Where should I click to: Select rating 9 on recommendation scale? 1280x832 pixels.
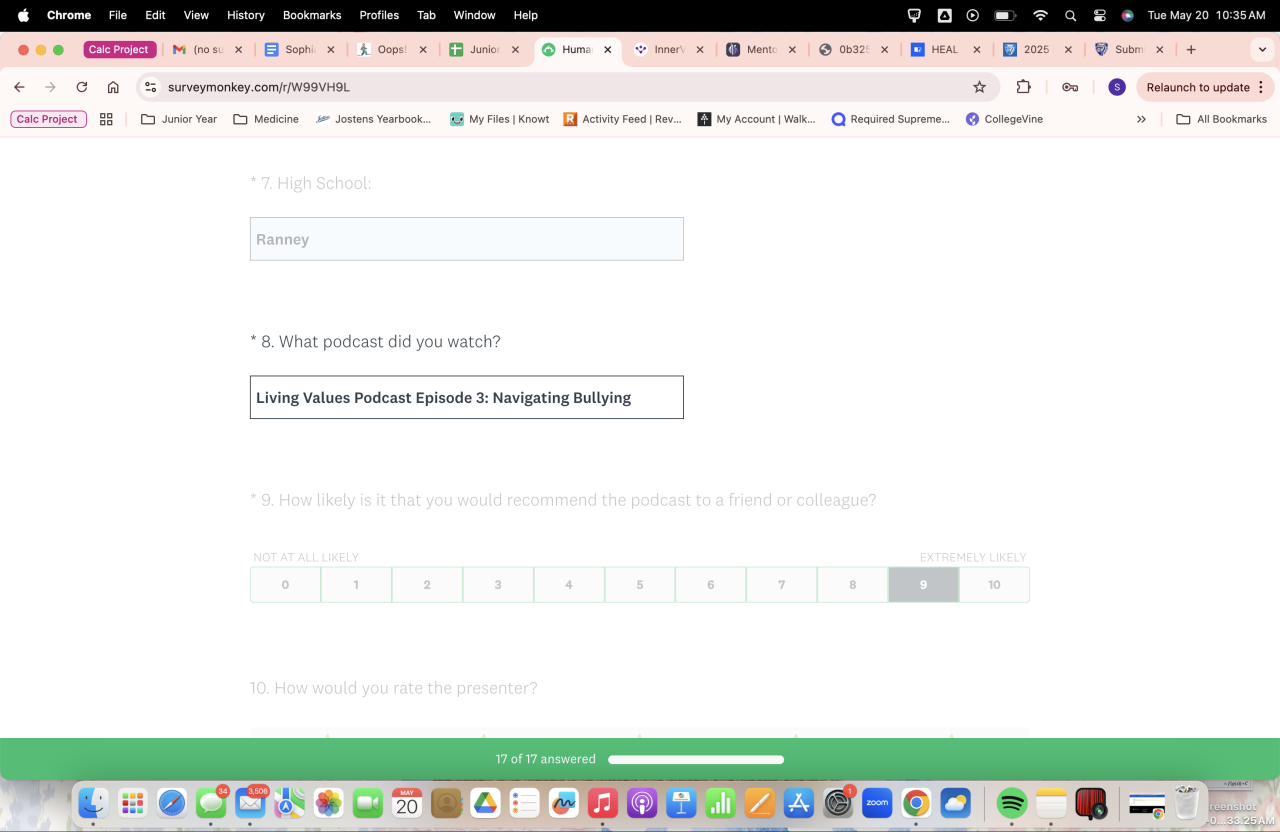coord(923,585)
